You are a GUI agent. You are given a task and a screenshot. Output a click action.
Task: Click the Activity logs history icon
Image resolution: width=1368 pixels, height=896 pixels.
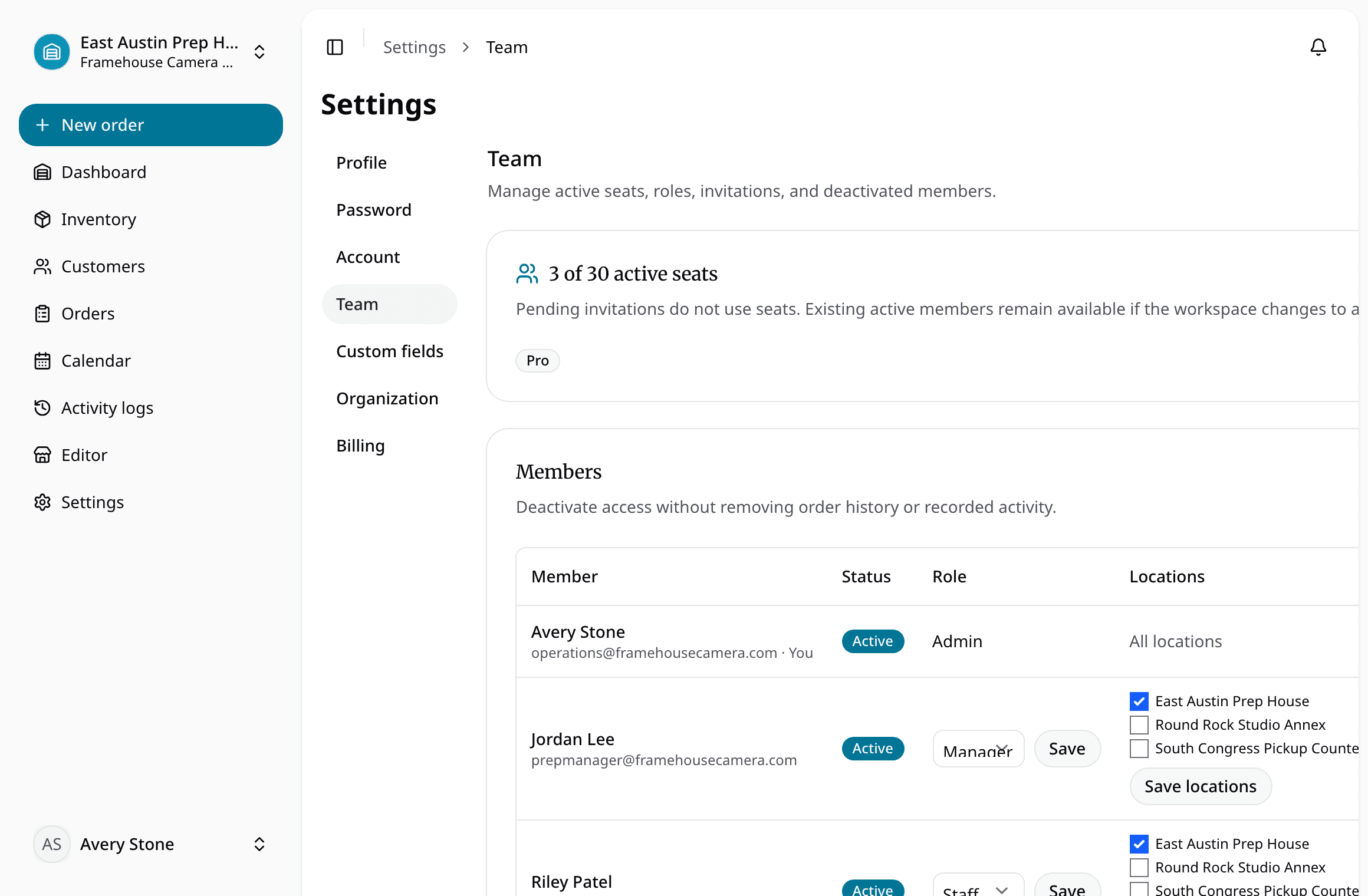point(42,408)
